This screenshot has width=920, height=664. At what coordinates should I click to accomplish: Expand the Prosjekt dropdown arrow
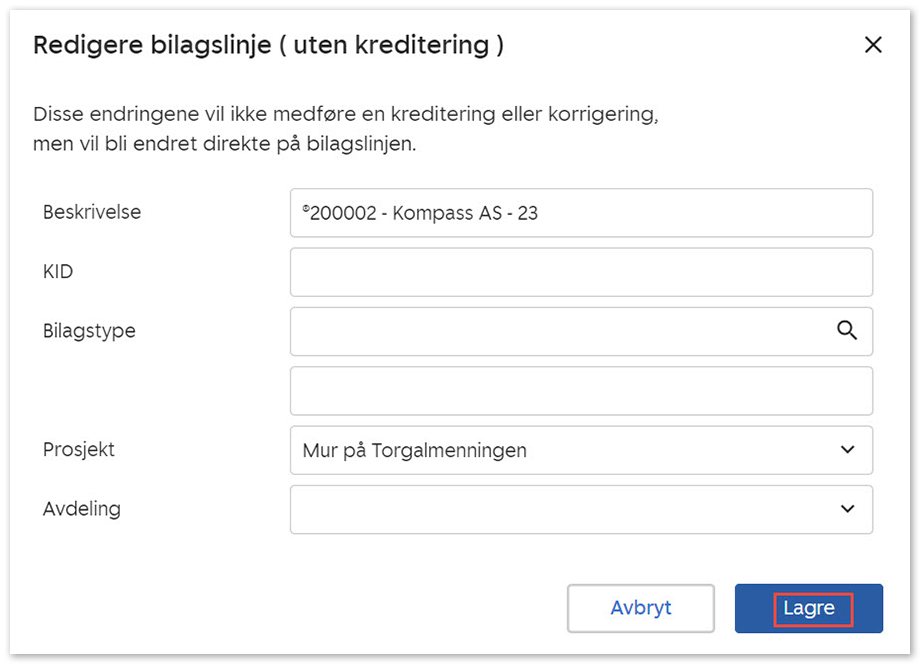click(x=847, y=450)
